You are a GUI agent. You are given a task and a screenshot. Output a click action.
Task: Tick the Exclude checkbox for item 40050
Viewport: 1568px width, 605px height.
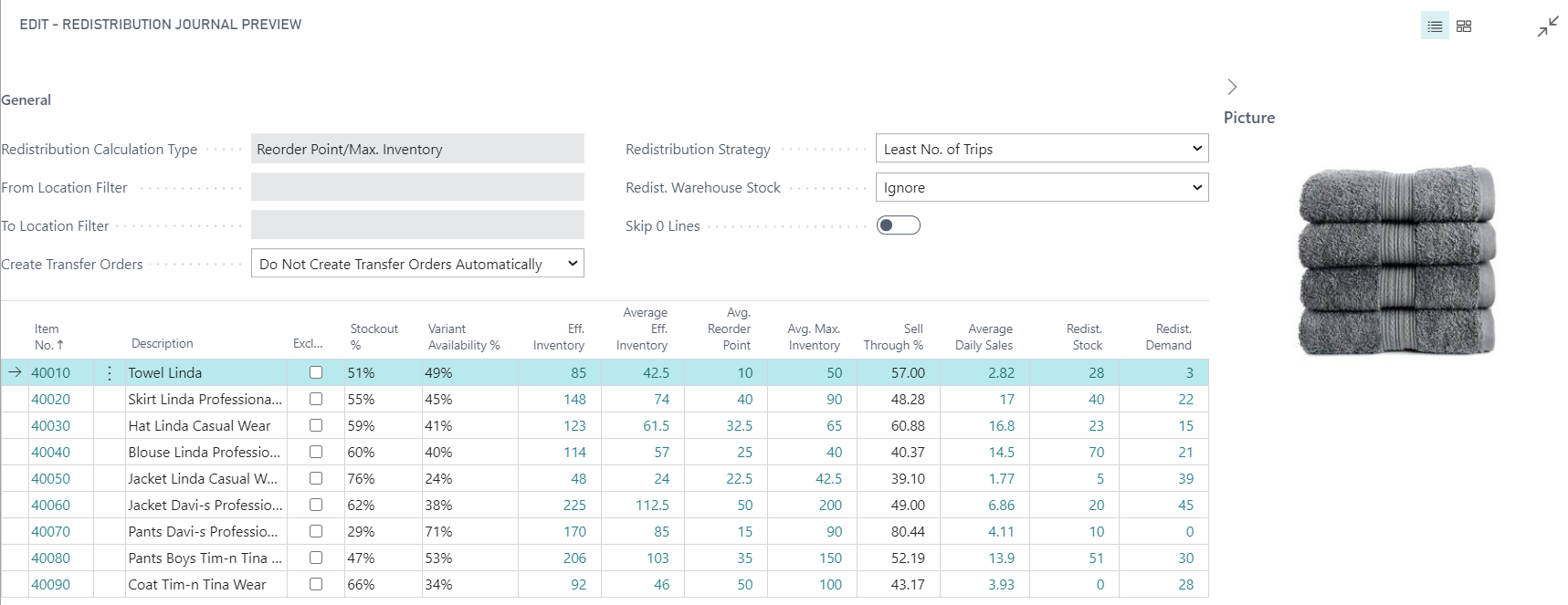[x=316, y=478]
